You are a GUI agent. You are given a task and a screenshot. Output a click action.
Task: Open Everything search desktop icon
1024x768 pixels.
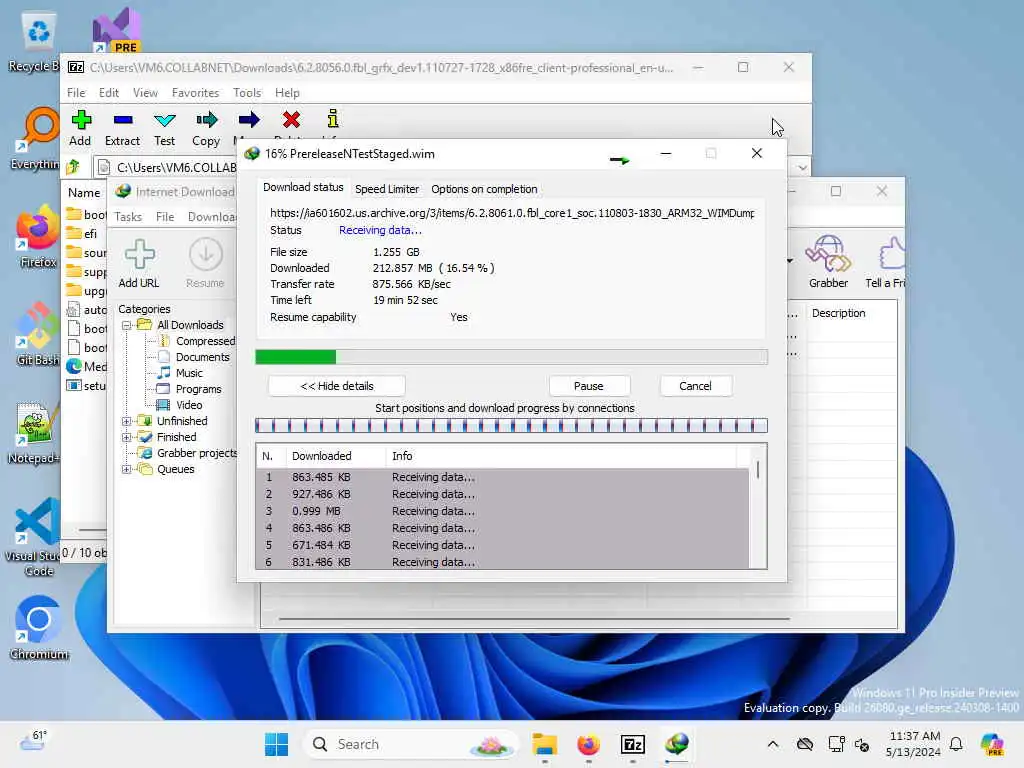click(37, 138)
